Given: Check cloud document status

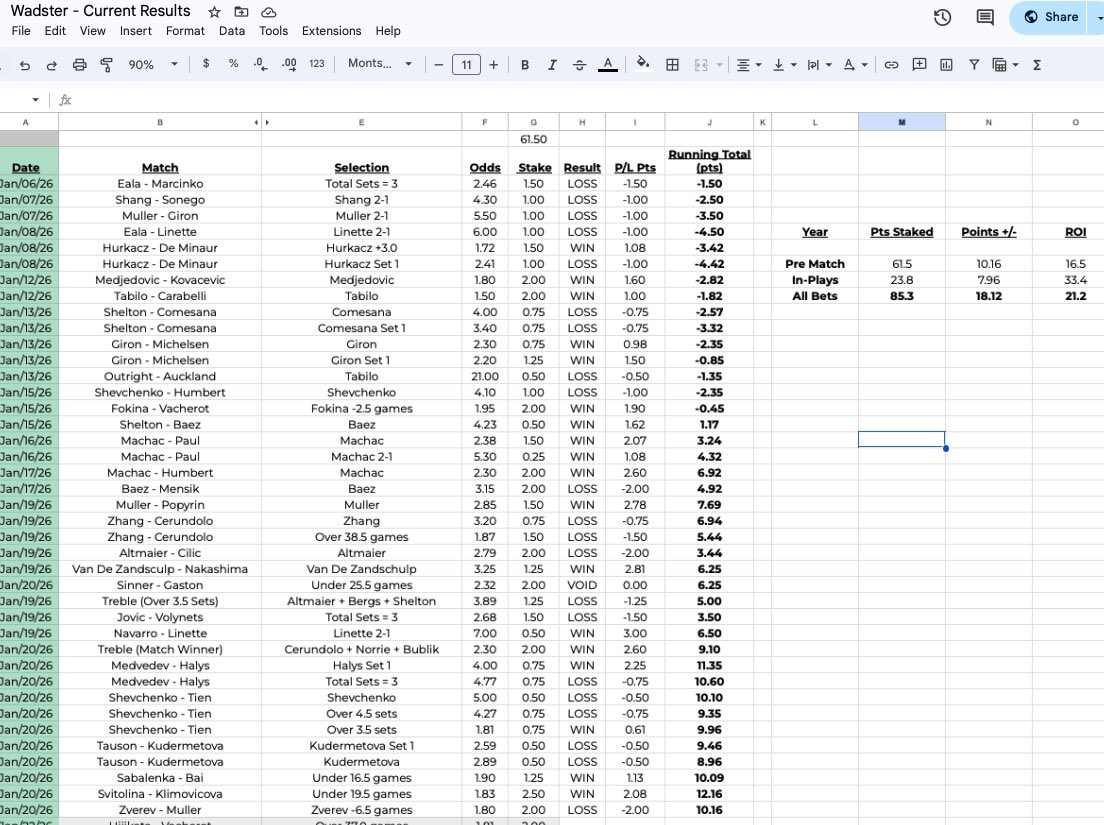Looking at the screenshot, I should point(268,12).
